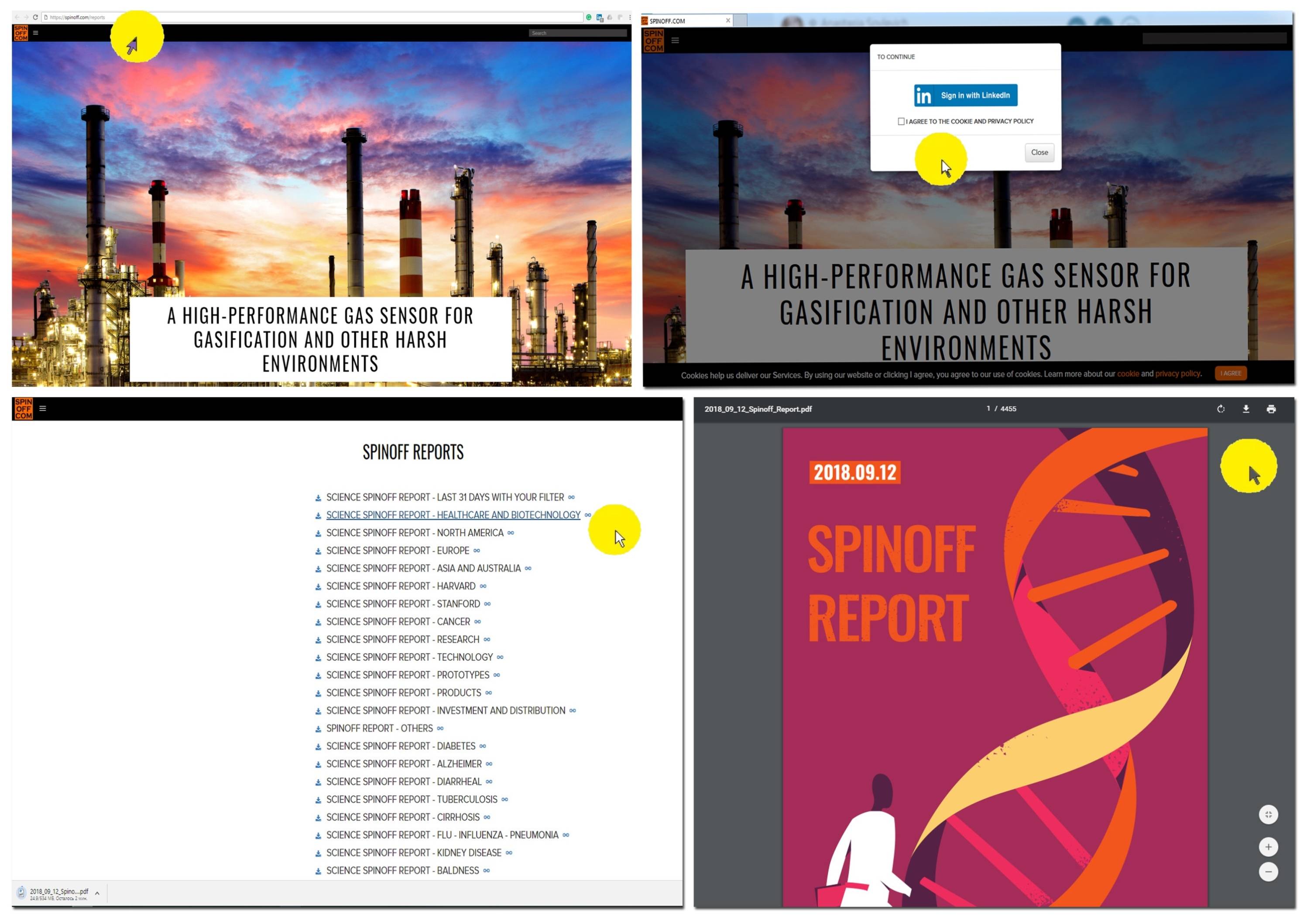Zoom out on the PDF

[1268, 872]
